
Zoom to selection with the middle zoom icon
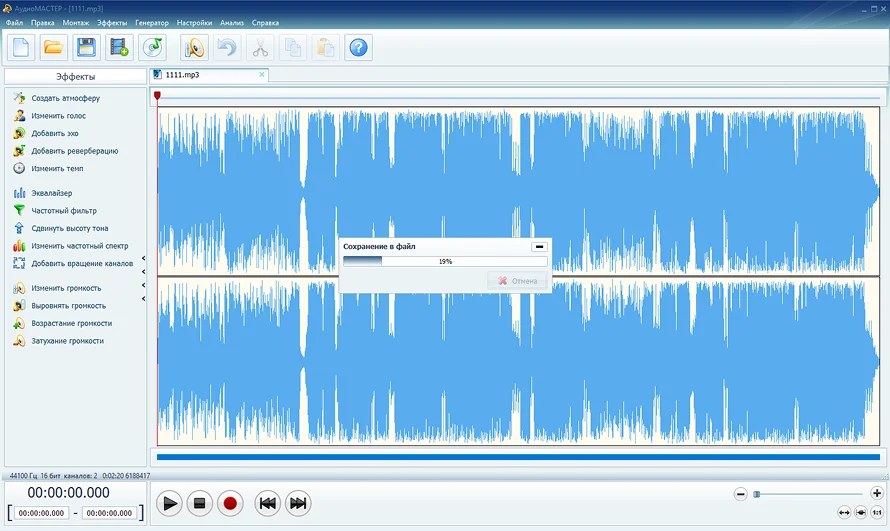tap(860, 512)
